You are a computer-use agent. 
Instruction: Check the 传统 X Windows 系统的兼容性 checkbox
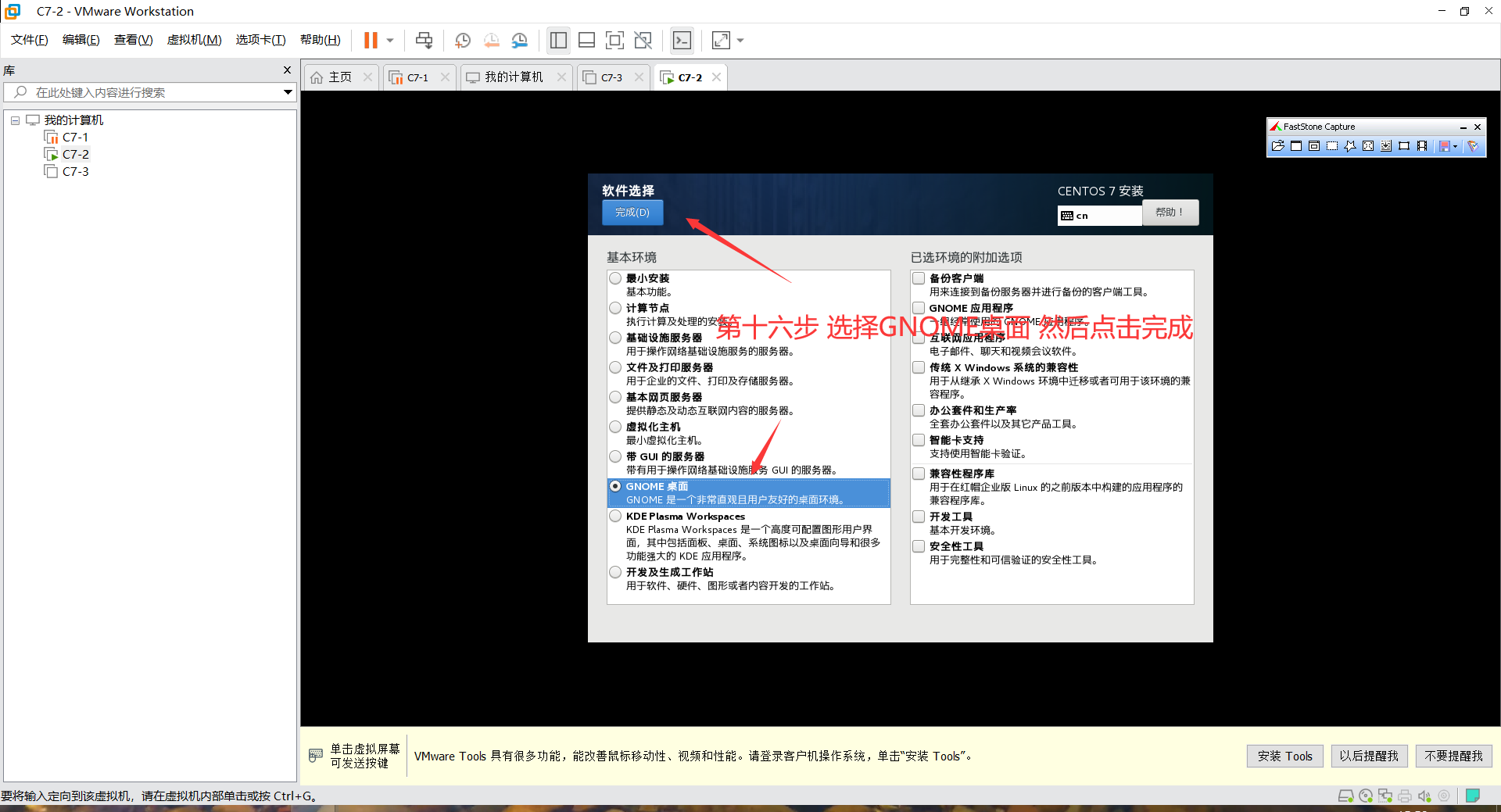tap(919, 367)
